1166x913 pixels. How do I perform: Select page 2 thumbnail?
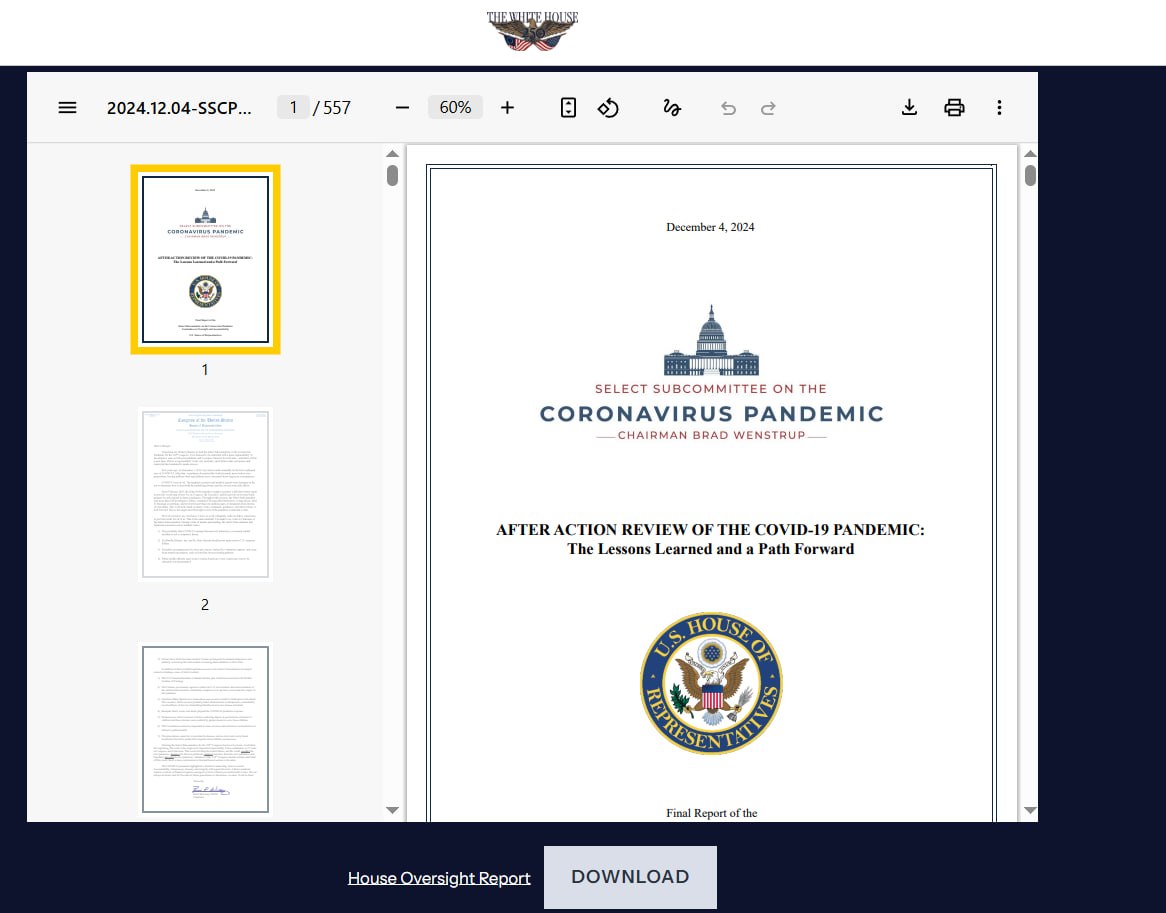(205, 494)
